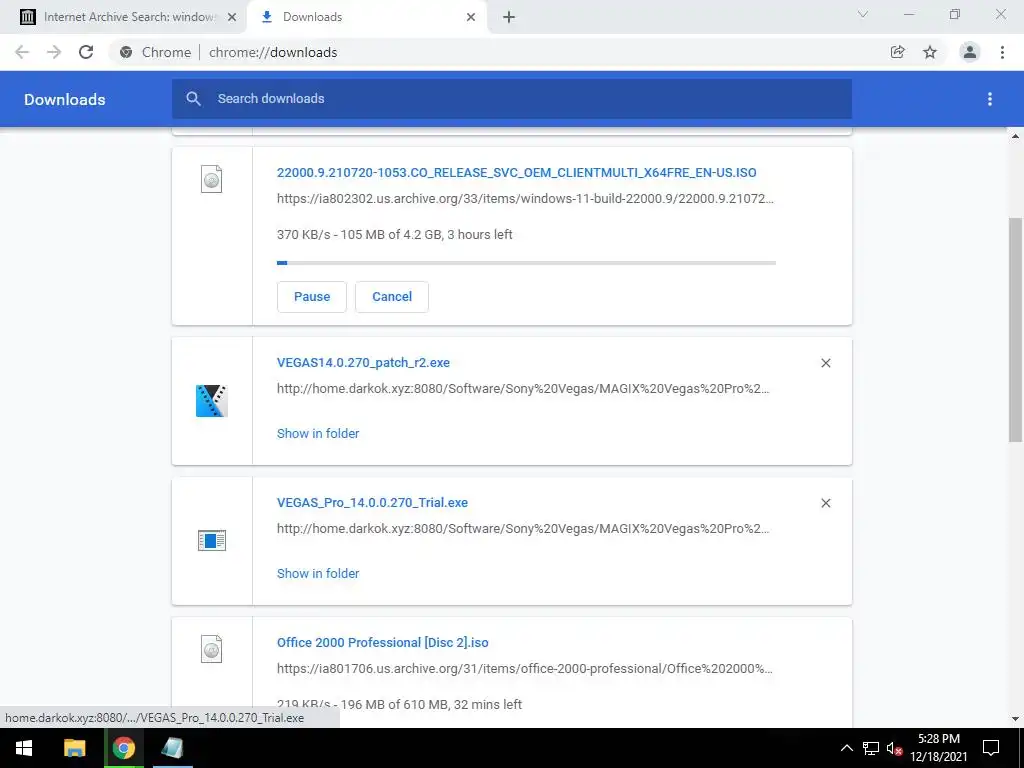Click the Office 2000 ISO disc icon
The height and width of the screenshot is (768, 1024).
click(x=212, y=649)
